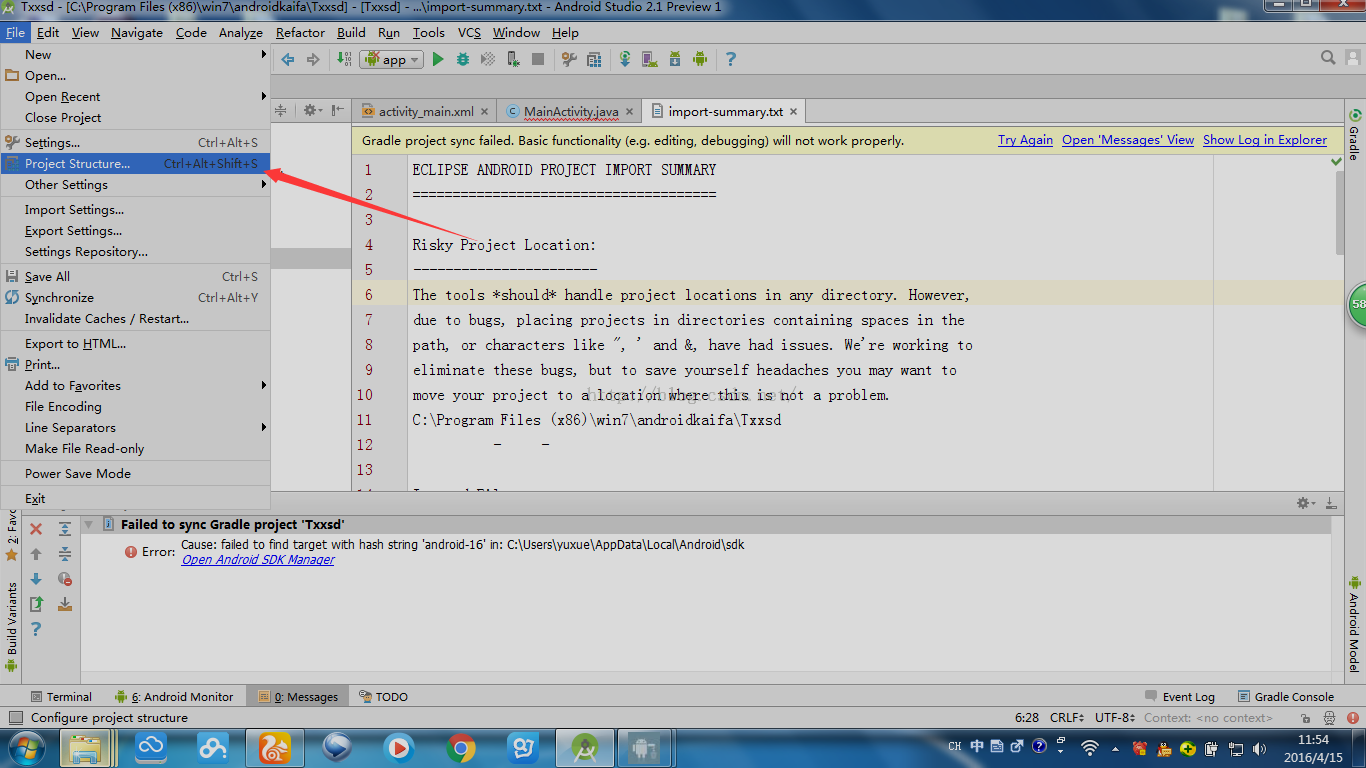This screenshot has width=1366, height=768.
Task: Expand the Other Settings submenu
Action: tap(135, 185)
